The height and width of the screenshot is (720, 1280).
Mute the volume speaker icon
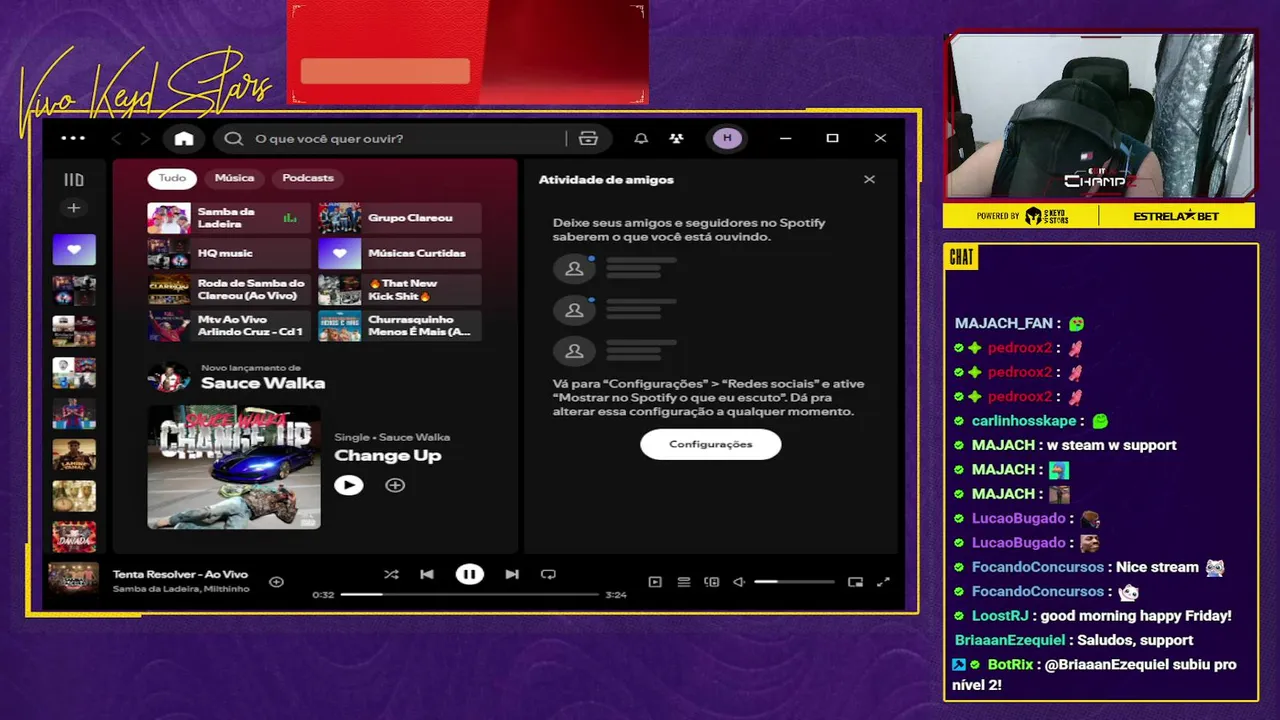(x=739, y=582)
